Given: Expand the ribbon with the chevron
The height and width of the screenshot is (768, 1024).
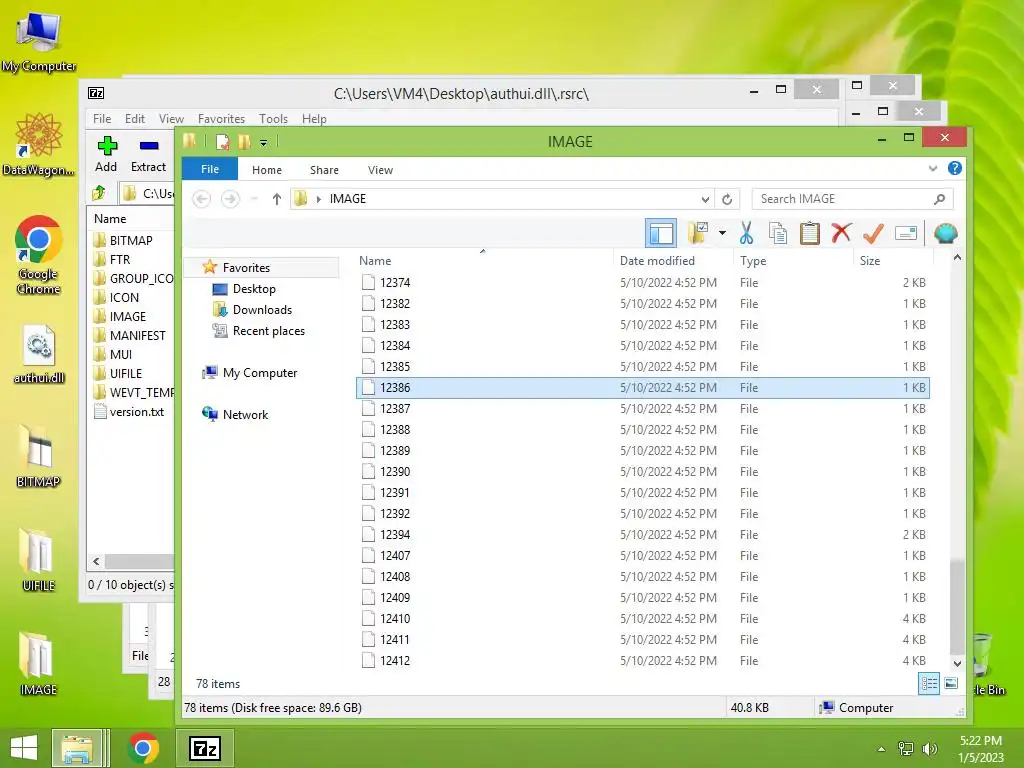Looking at the screenshot, I should [933, 168].
